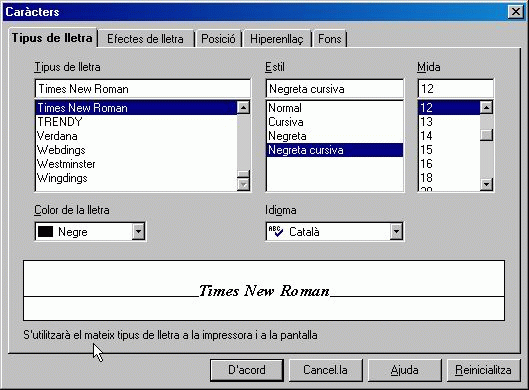This screenshot has height=390, width=529.
Task: Click the Times New Roman preview text
Action: click(x=264, y=291)
